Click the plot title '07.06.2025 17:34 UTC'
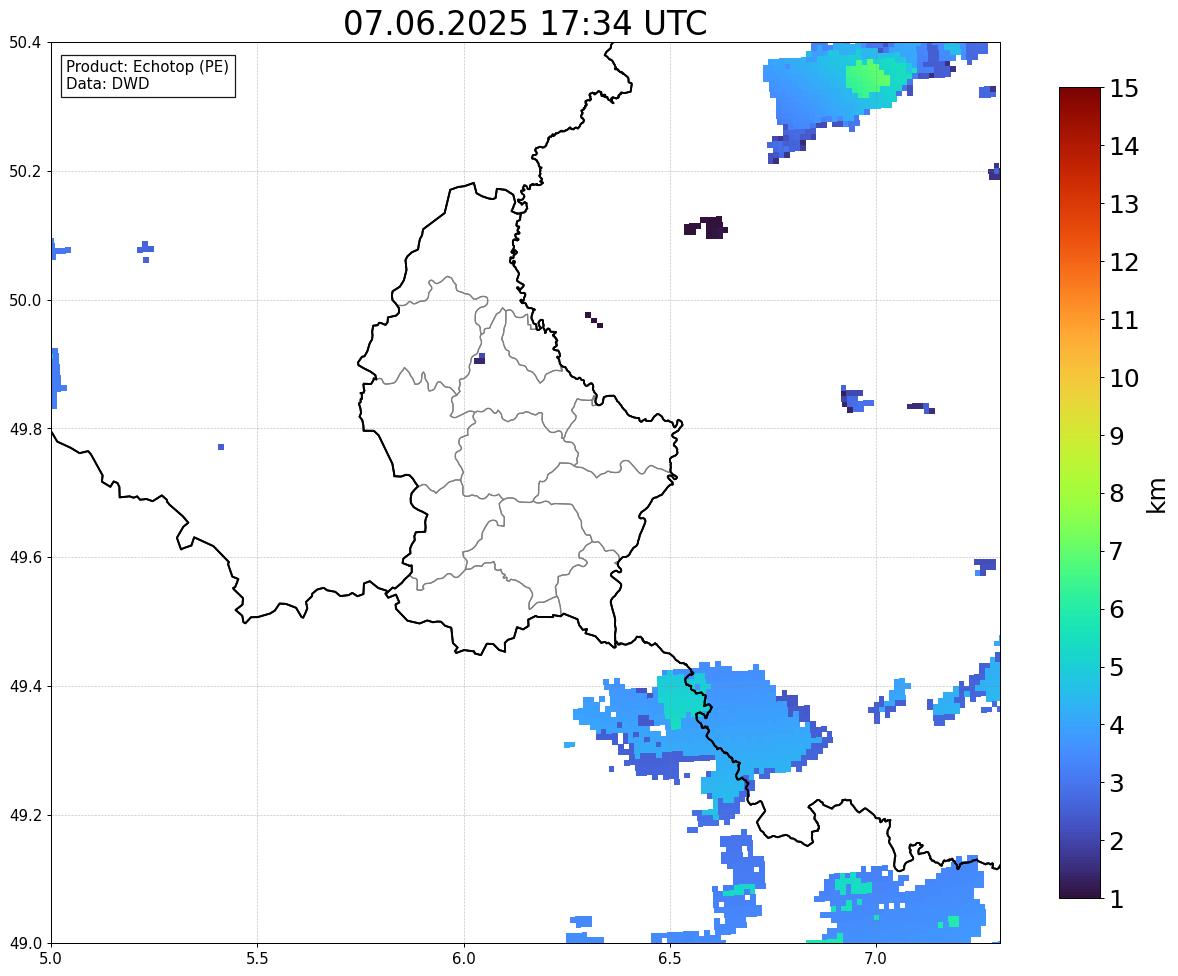This screenshot has width=1178, height=976. pos(525,23)
